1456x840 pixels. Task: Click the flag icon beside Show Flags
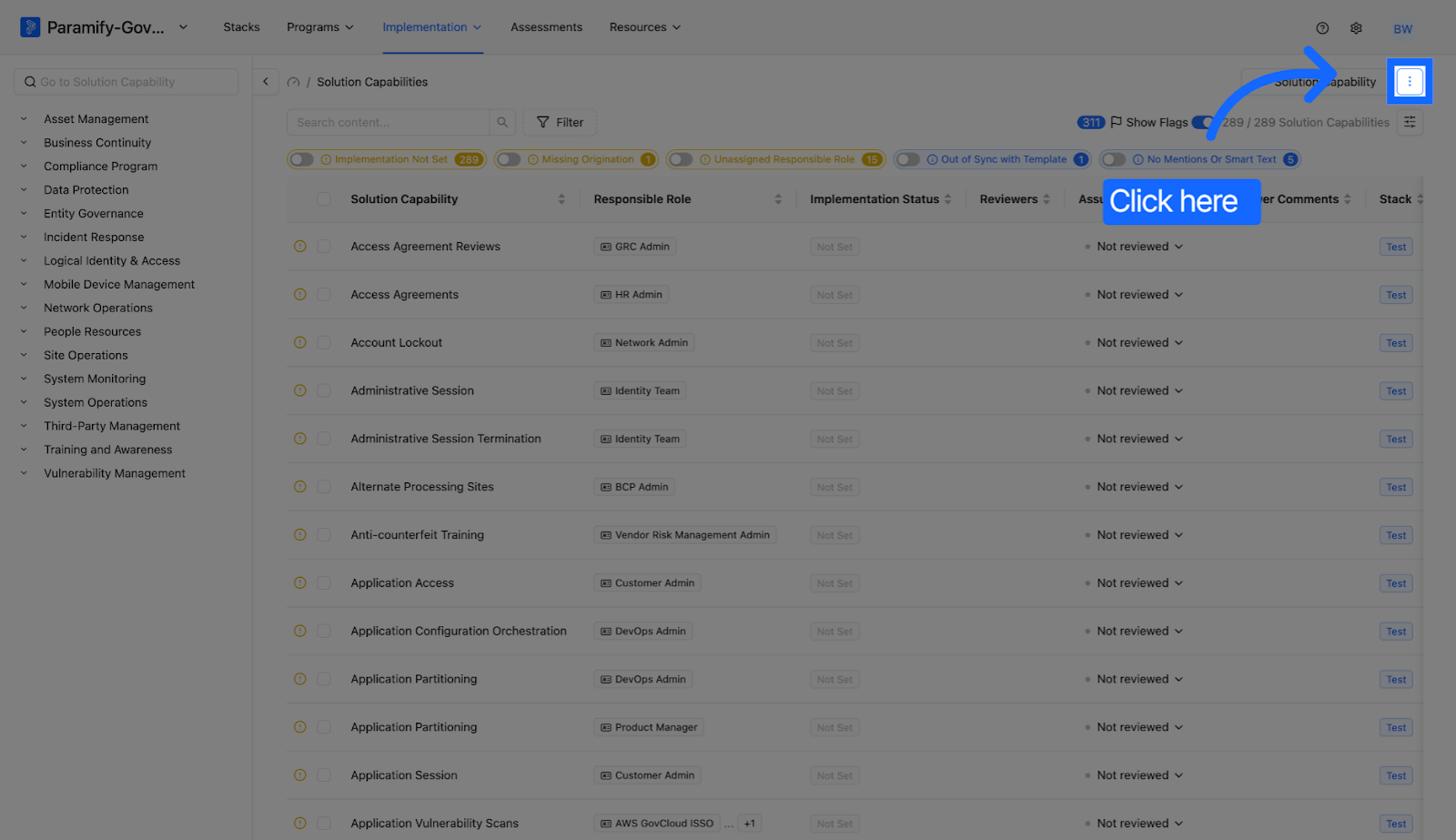pos(1116,122)
